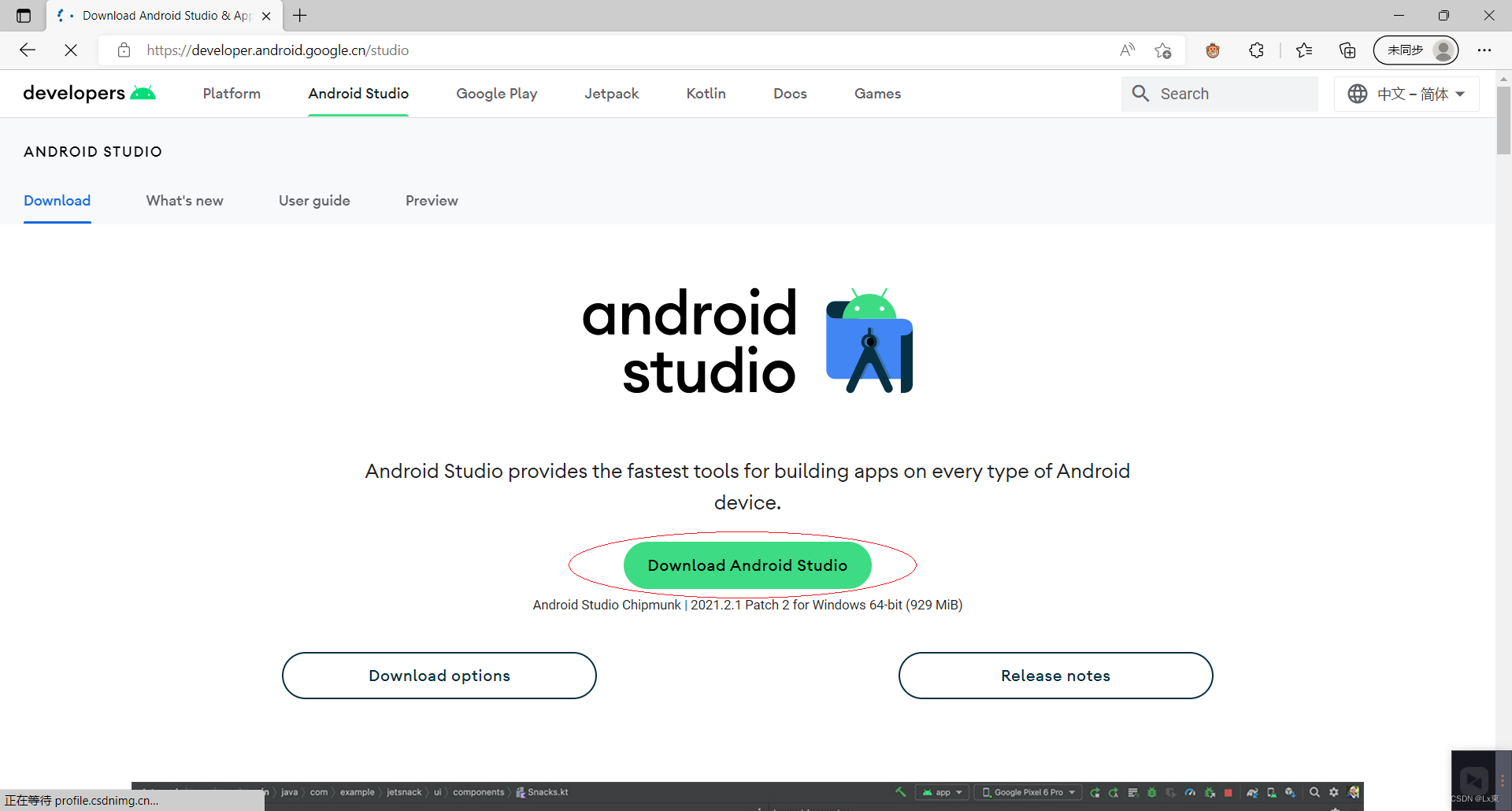The height and width of the screenshot is (811, 1512).
Task: Open the browser Extensions puzzle icon
Action: click(1255, 50)
